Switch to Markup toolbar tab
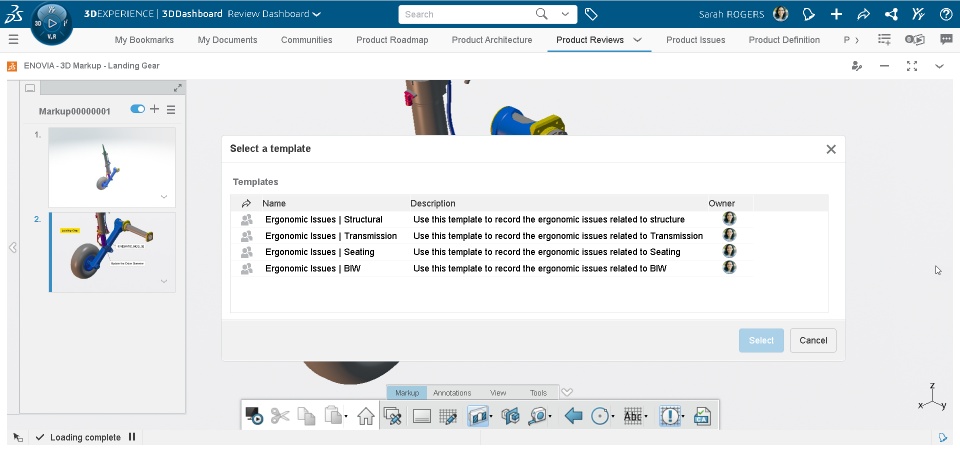This screenshot has width=960, height=451. point(407,393)
